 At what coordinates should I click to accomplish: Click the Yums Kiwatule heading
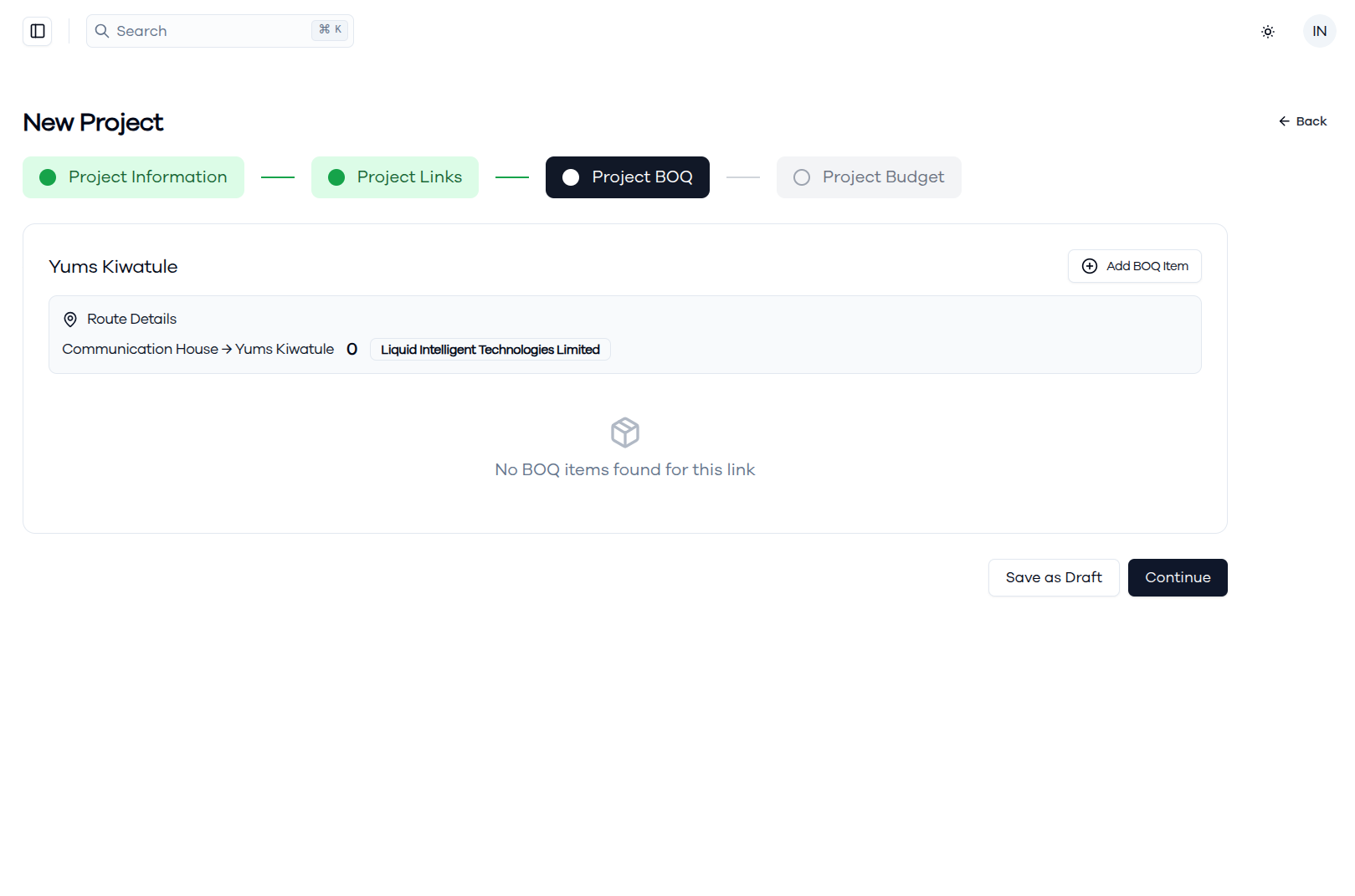113,267
